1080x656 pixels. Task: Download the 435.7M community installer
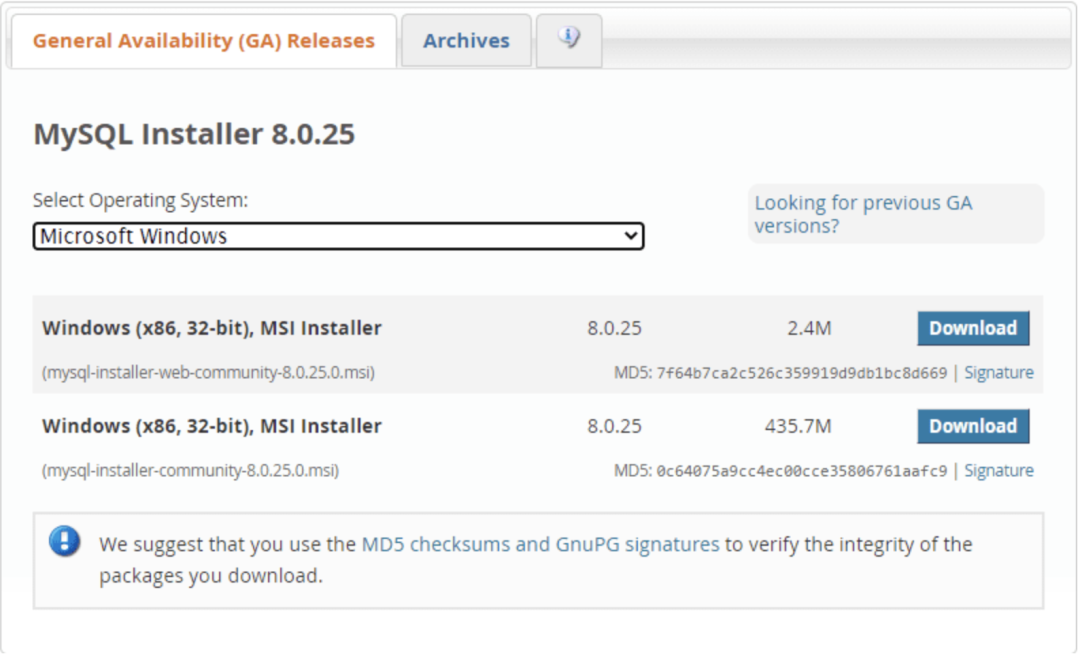tap(972, 426)
